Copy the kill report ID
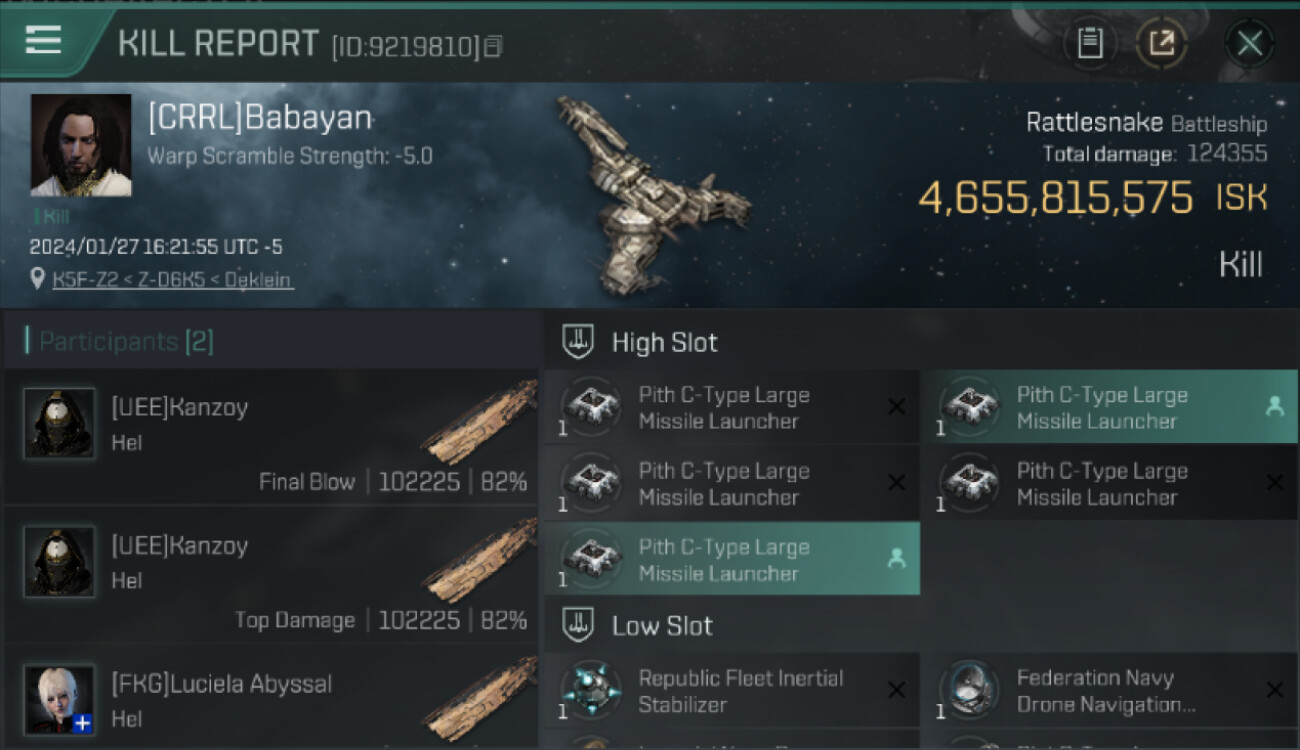Viewport: 1300px width, 750px height. click(492, 46)
